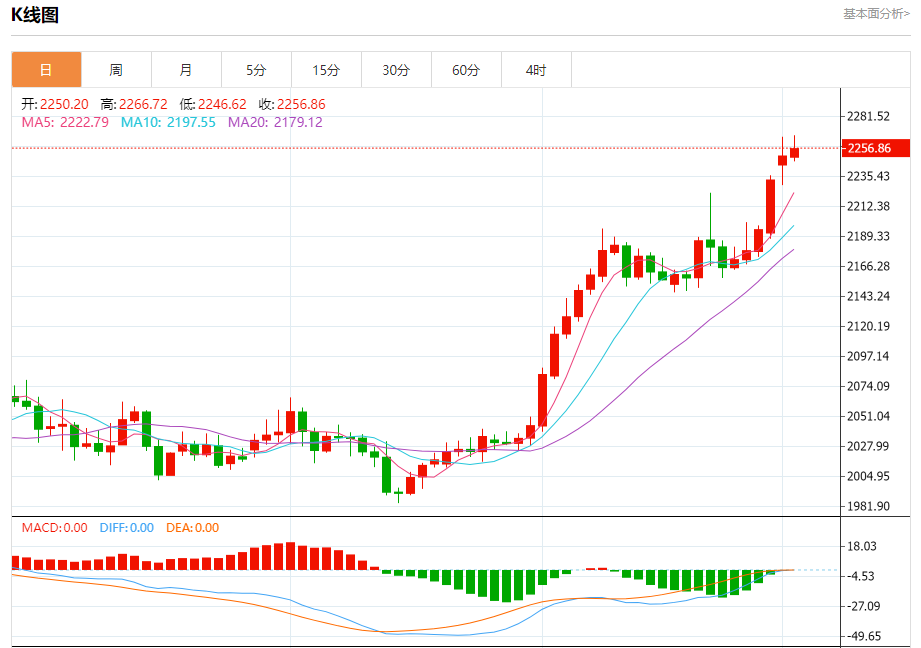Click the MA5: 2222.79 indicator label
The height and width of the screenshot is (648, 921).
[x=65, y=122]
